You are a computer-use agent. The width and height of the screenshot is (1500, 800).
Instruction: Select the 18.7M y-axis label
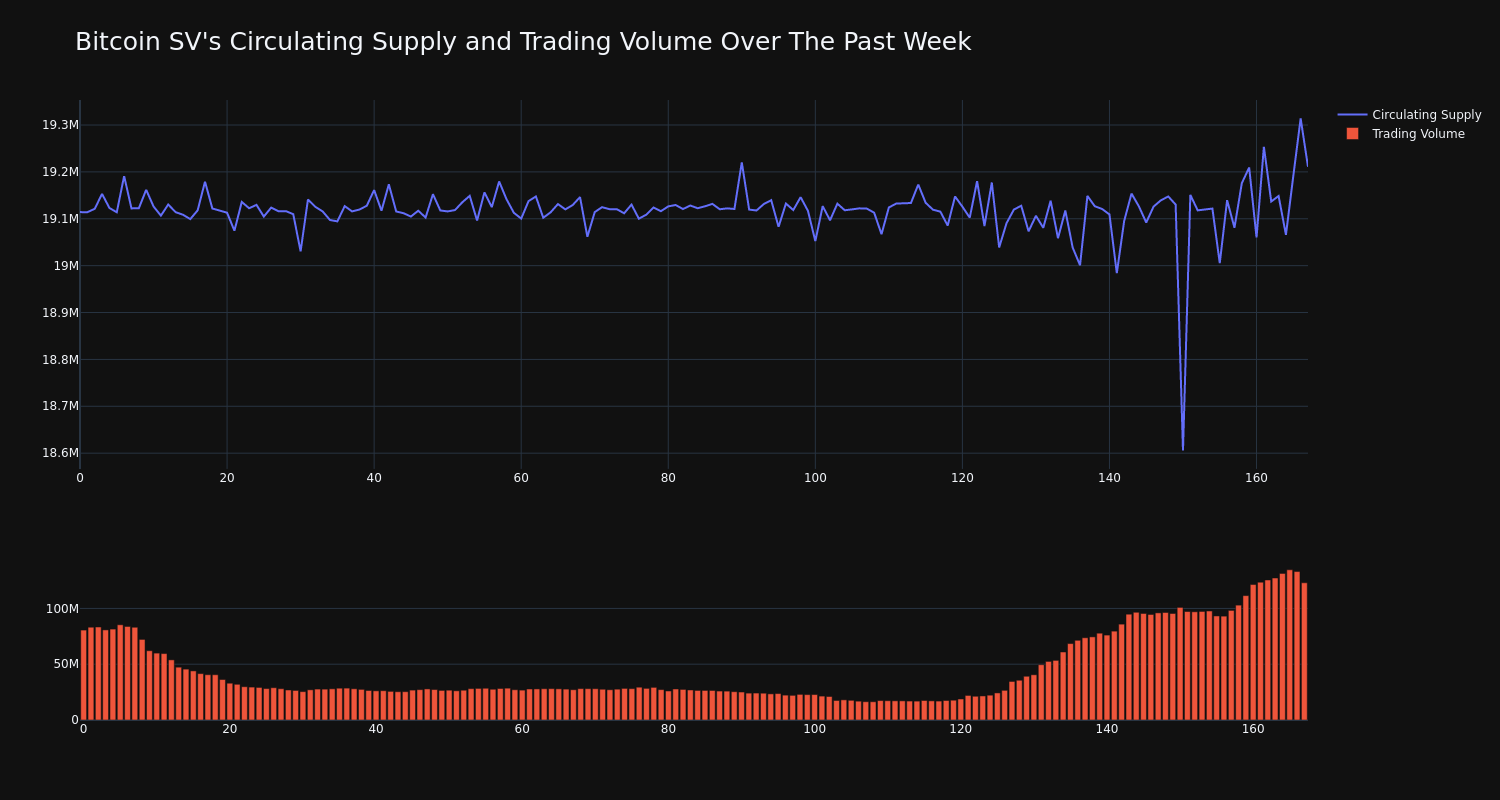(x=60, y=406)
